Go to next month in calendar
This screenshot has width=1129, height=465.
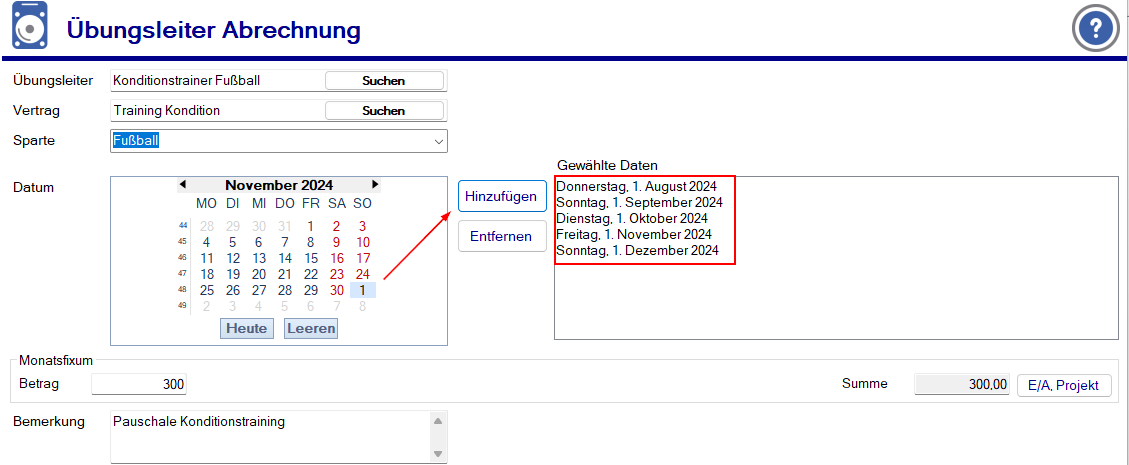[375, 185]
